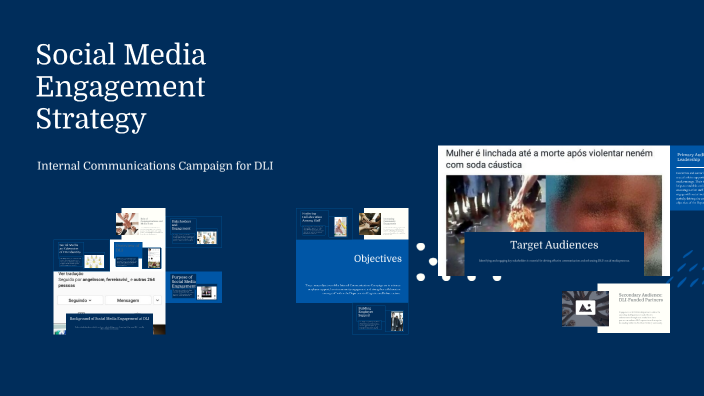Click the image placeholder icon on Secondary Audience slide

pyautogui.click(x=585, y=308)
